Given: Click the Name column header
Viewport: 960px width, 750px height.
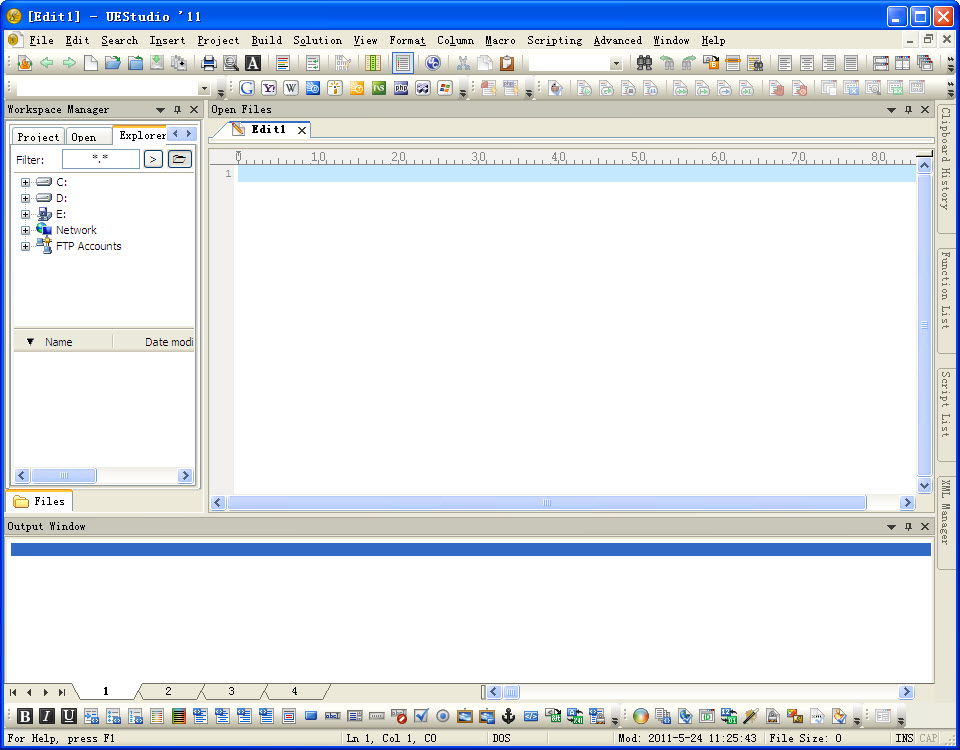Looking at the screenshot, I should [63, 342].
